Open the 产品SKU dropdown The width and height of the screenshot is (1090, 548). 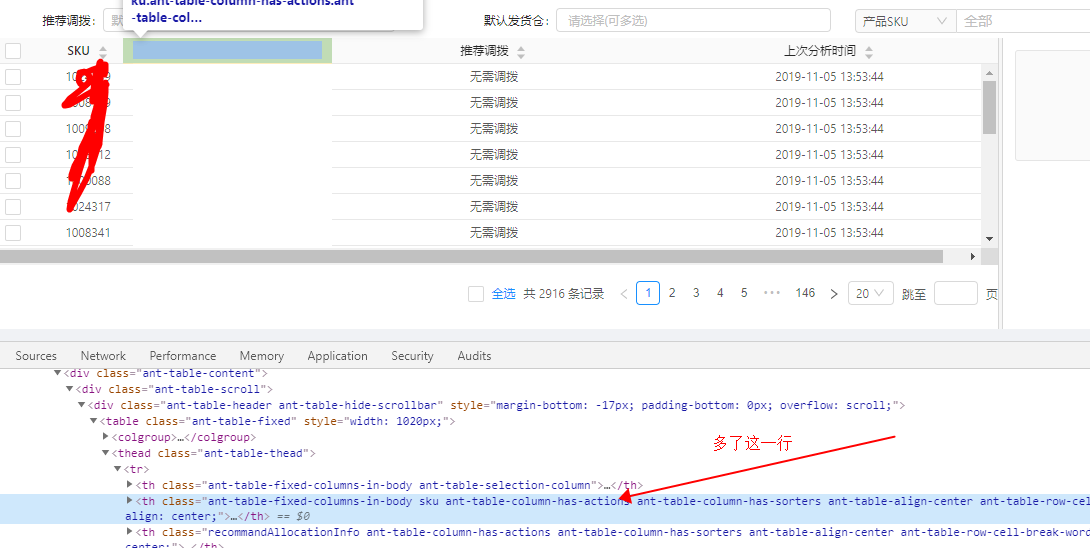click(x=906, y=21)
